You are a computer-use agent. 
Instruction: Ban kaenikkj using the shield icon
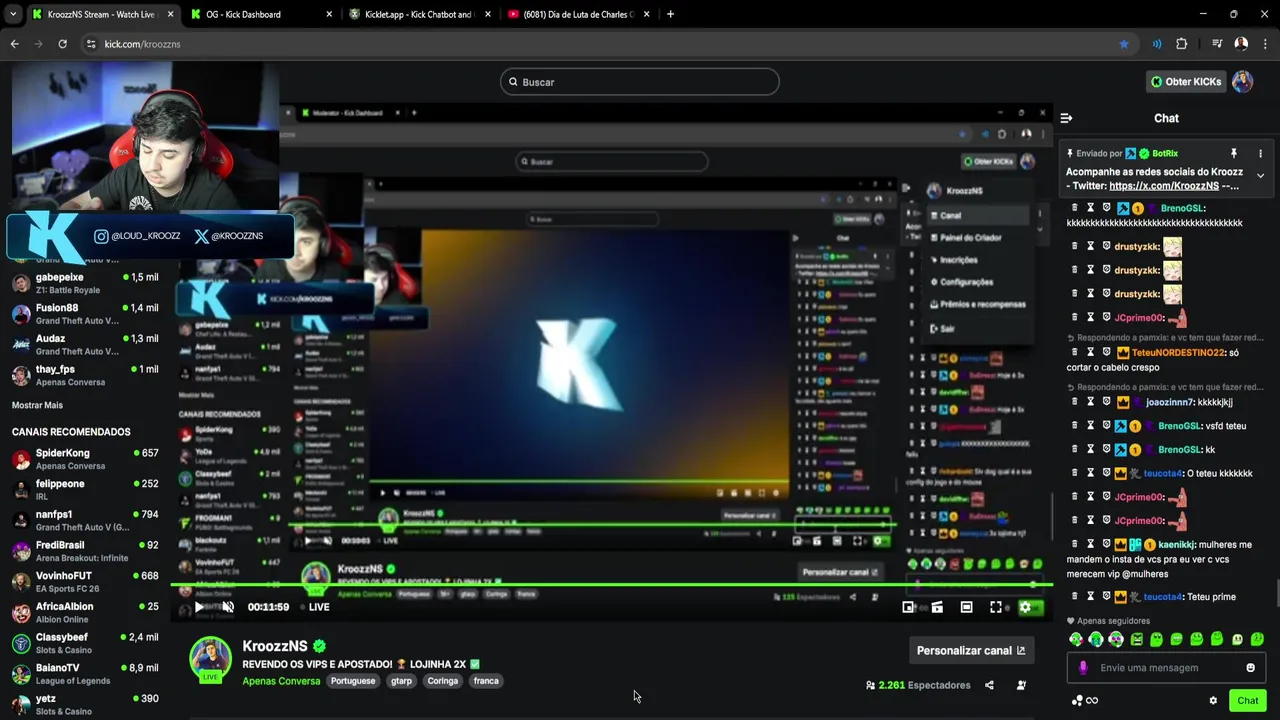pyautogui.click(x=1106, y=544)
